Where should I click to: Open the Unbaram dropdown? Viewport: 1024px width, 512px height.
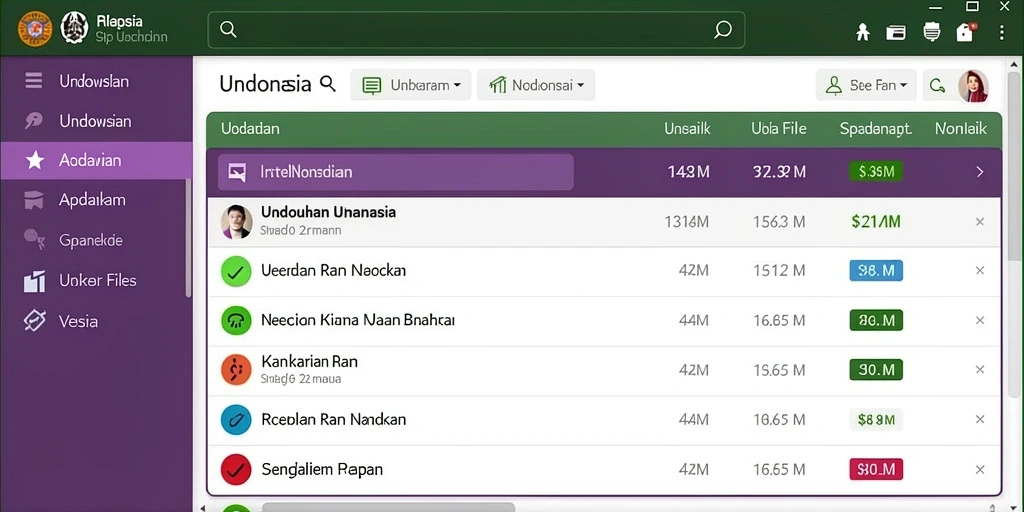[x=411, y=85]
